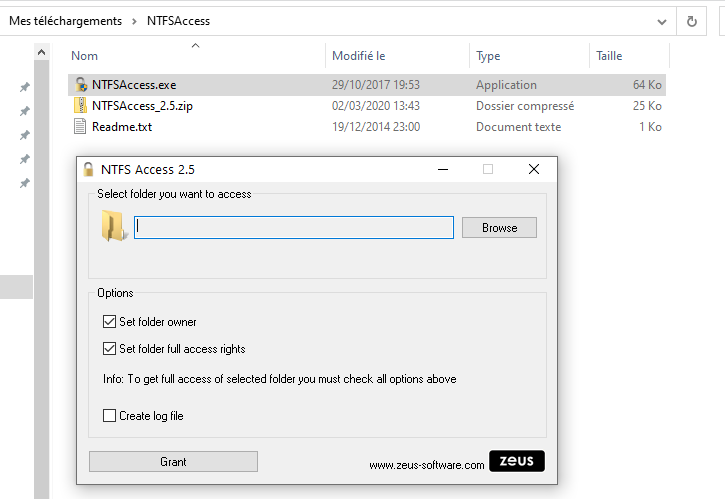Click date 29/10/2017 19:53

375,85
